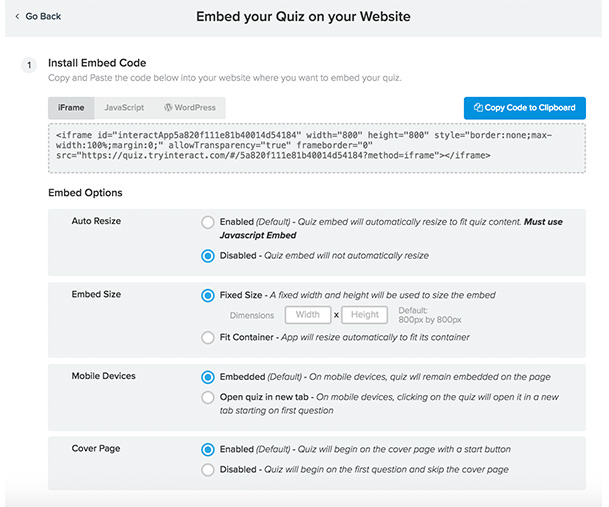Choose Fixed Size embed option
Image resolution: width=609 pixels, height=507 pixels.
(x=208, y=295)
